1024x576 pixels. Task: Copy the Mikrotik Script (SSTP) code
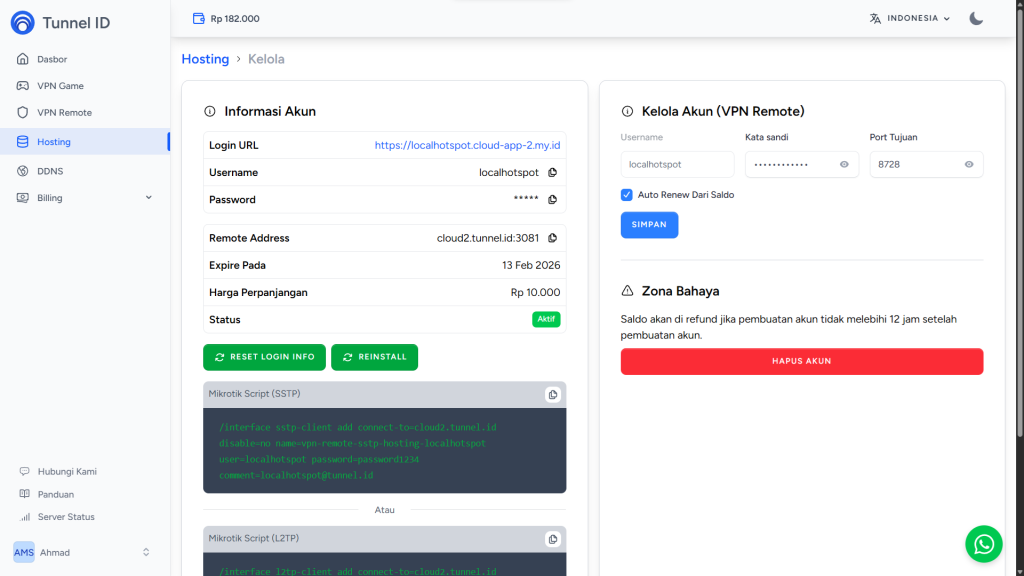(552, 395)
